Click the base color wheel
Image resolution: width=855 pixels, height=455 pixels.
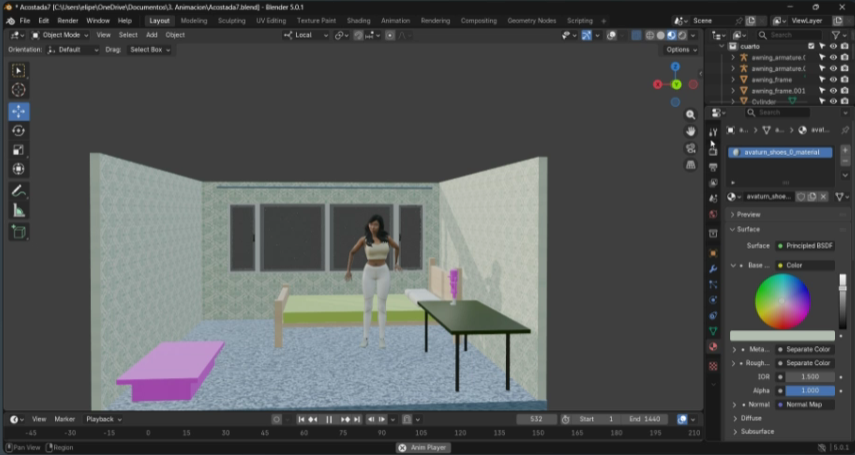point(782,301)
